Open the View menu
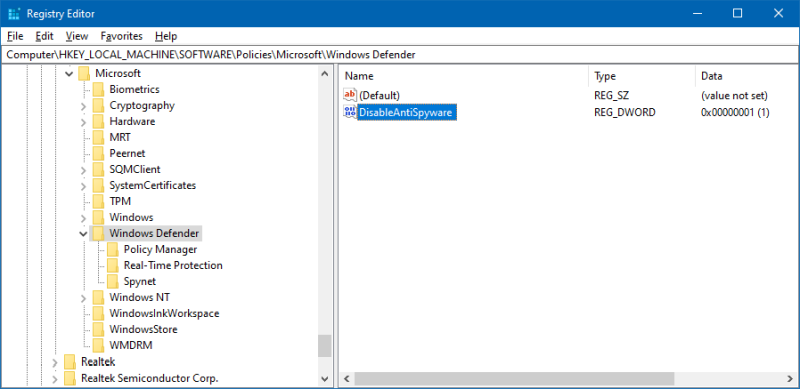The image size is (800, 389). [x=77, y=36]
